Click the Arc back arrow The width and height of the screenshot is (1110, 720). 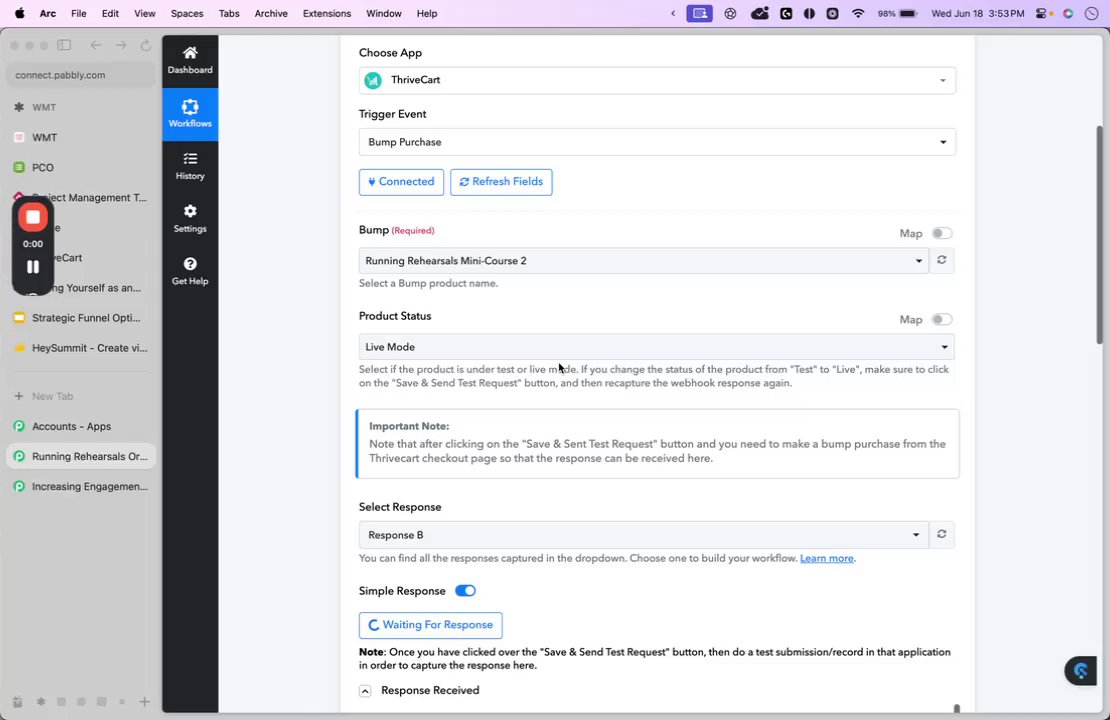click(x=96, y=45)
